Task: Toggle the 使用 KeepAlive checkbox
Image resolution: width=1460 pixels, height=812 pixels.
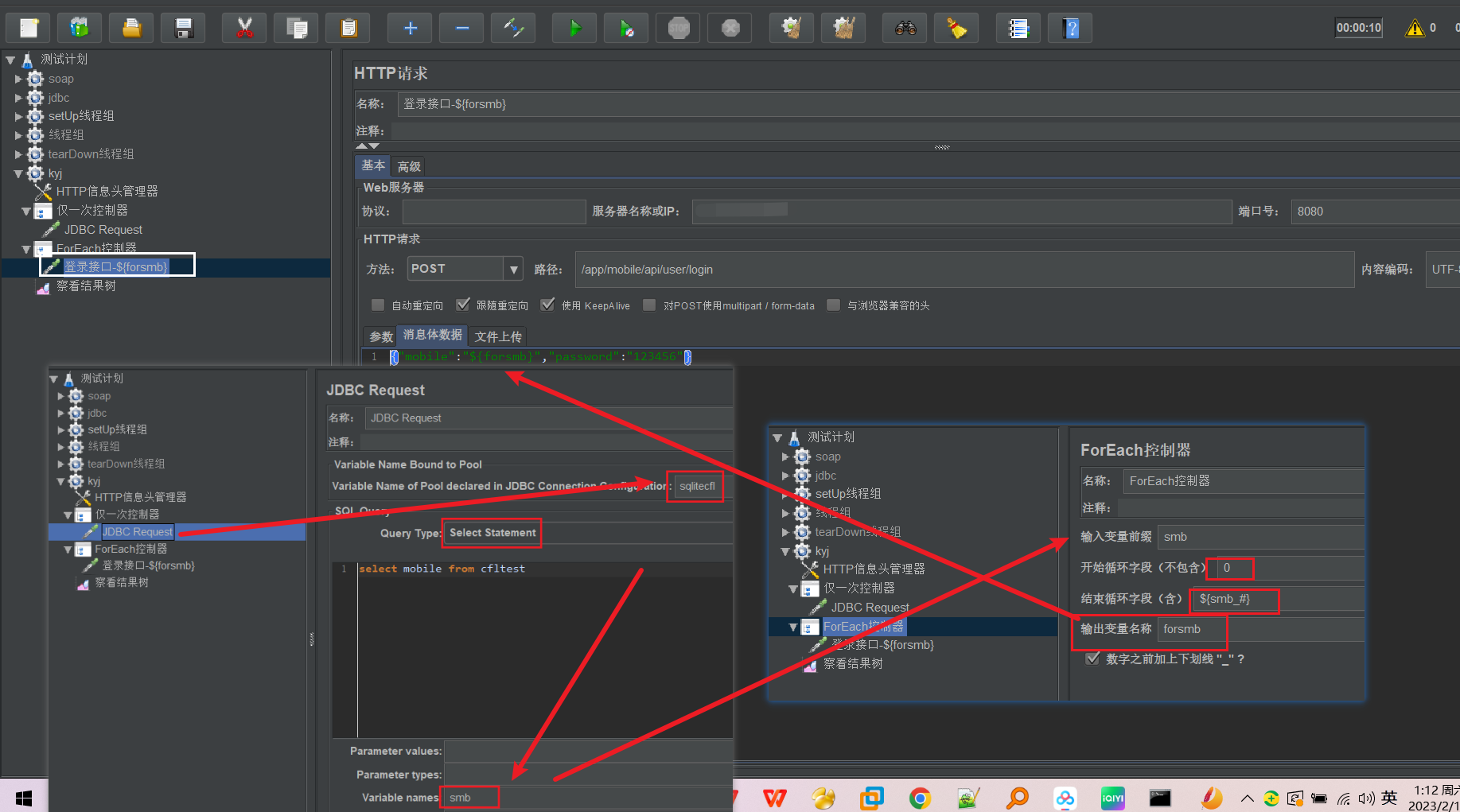Action: (547, 305)
